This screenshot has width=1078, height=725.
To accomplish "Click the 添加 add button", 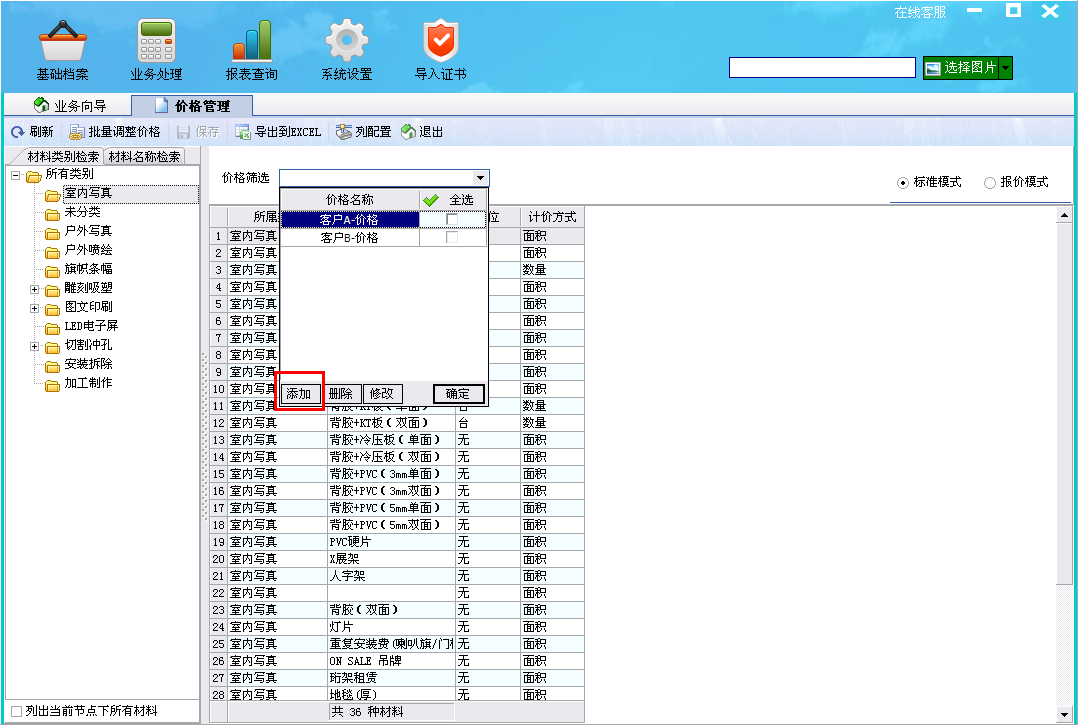I will (x=299, y=394).
